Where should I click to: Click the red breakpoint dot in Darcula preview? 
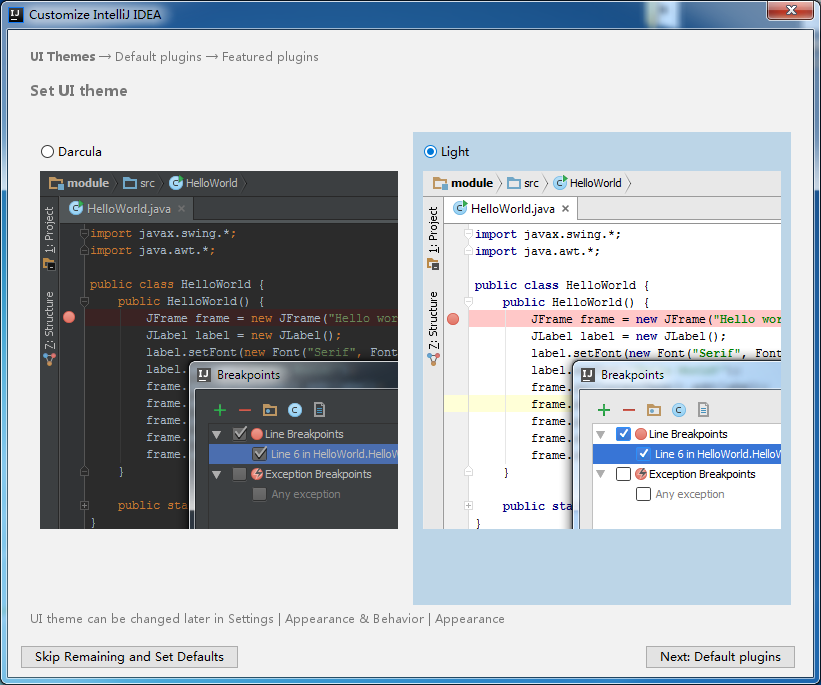point(69,317)
